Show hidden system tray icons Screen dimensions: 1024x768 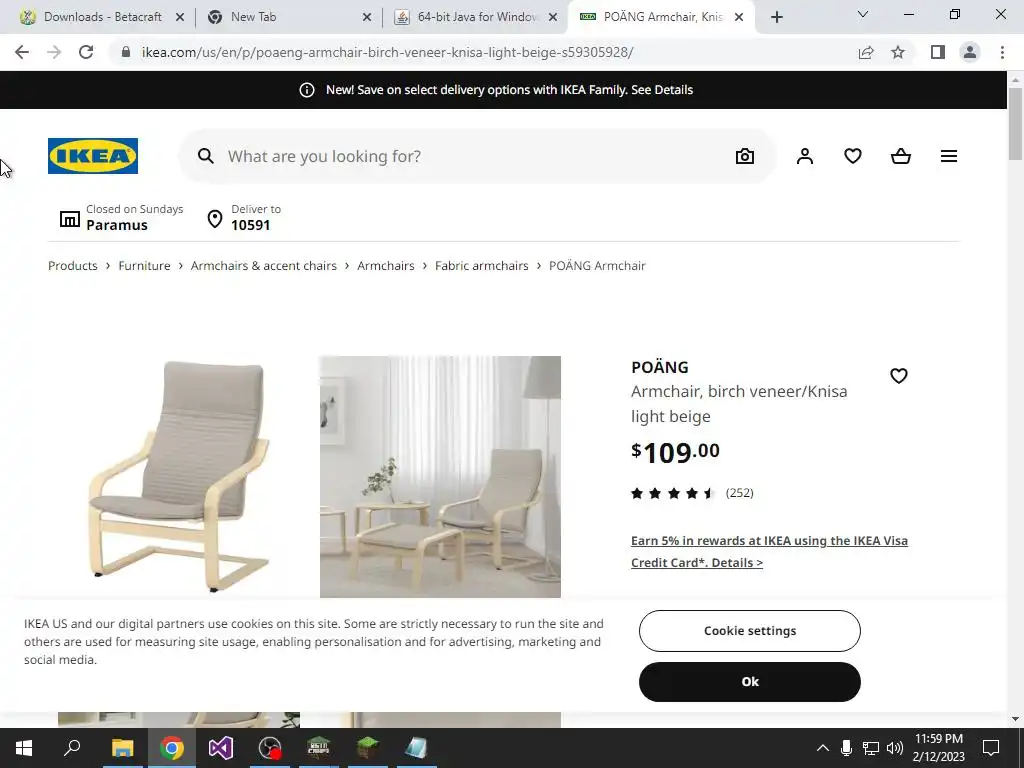823,748
